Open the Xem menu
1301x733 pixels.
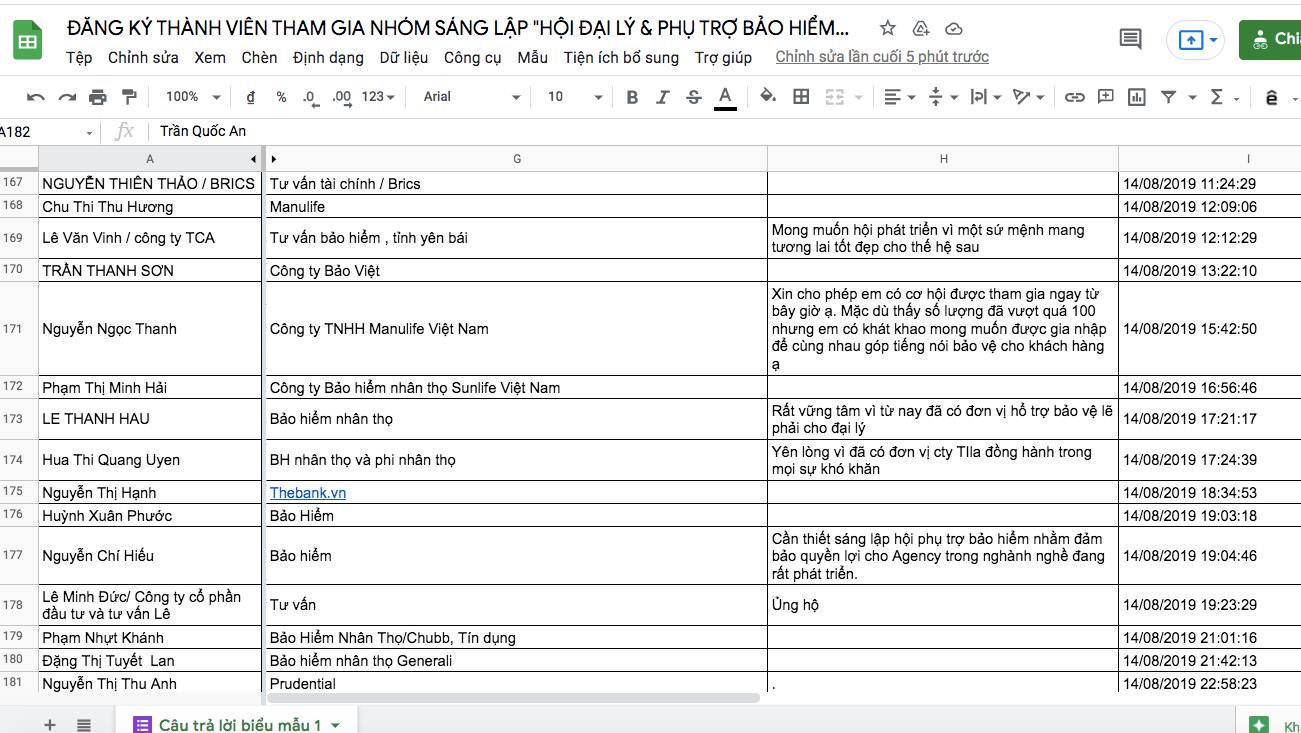[210, 58]
